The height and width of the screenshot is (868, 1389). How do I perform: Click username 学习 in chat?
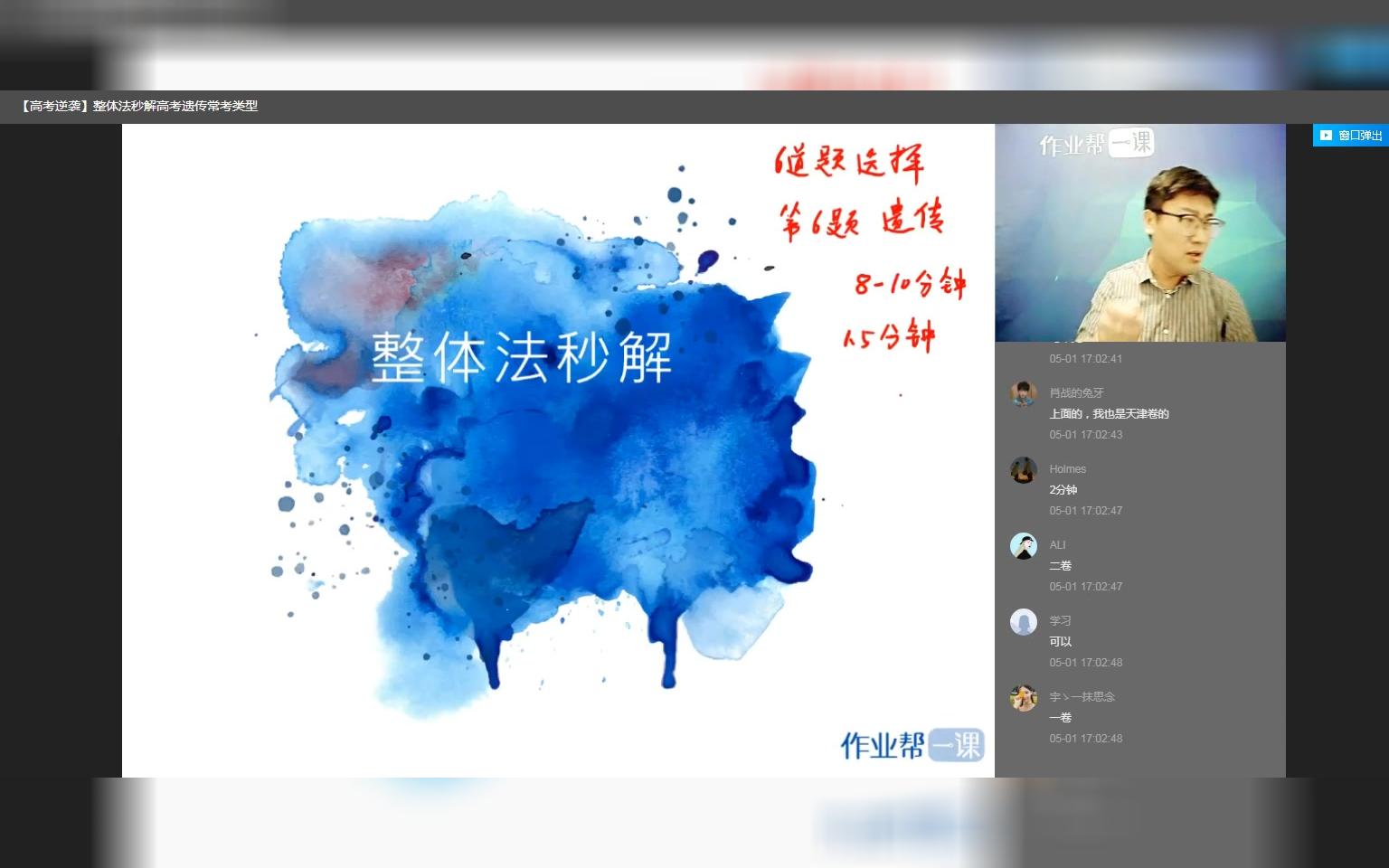[x=1060, y=621]
